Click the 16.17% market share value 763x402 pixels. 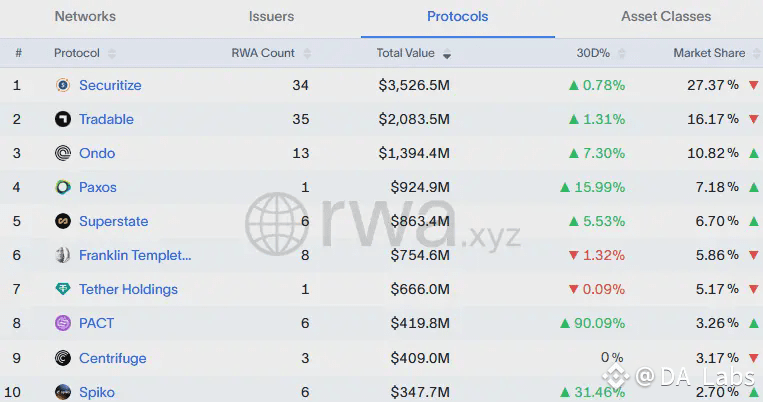[713, 119]
